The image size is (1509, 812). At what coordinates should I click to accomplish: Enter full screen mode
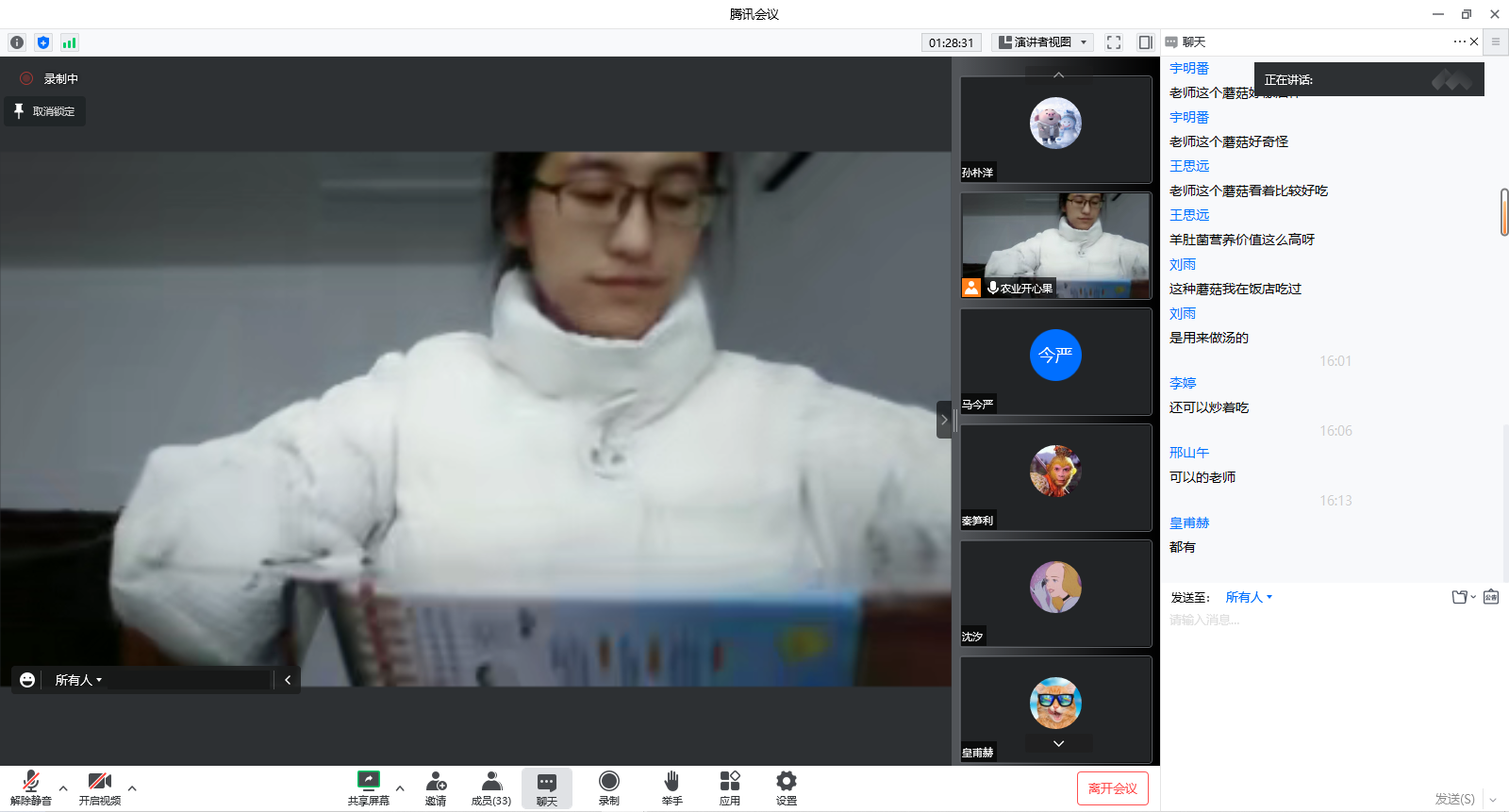1114,42
